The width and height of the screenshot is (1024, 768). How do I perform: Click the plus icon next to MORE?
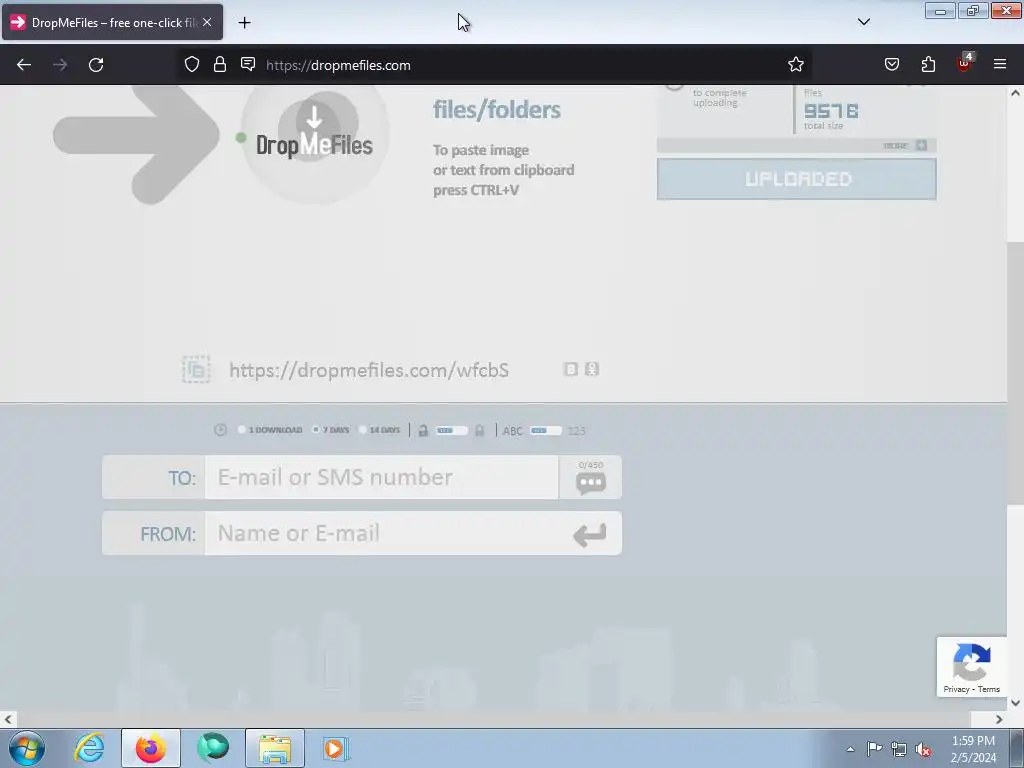[921, 145]
